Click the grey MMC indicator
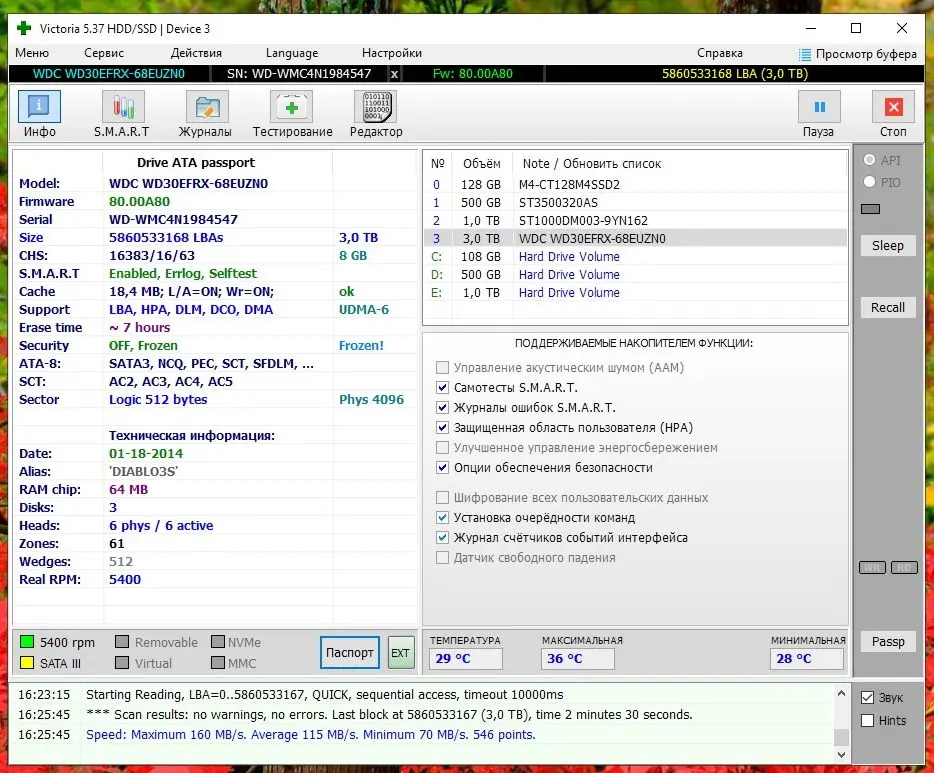 pyautogui.click(x=218, y=662)
